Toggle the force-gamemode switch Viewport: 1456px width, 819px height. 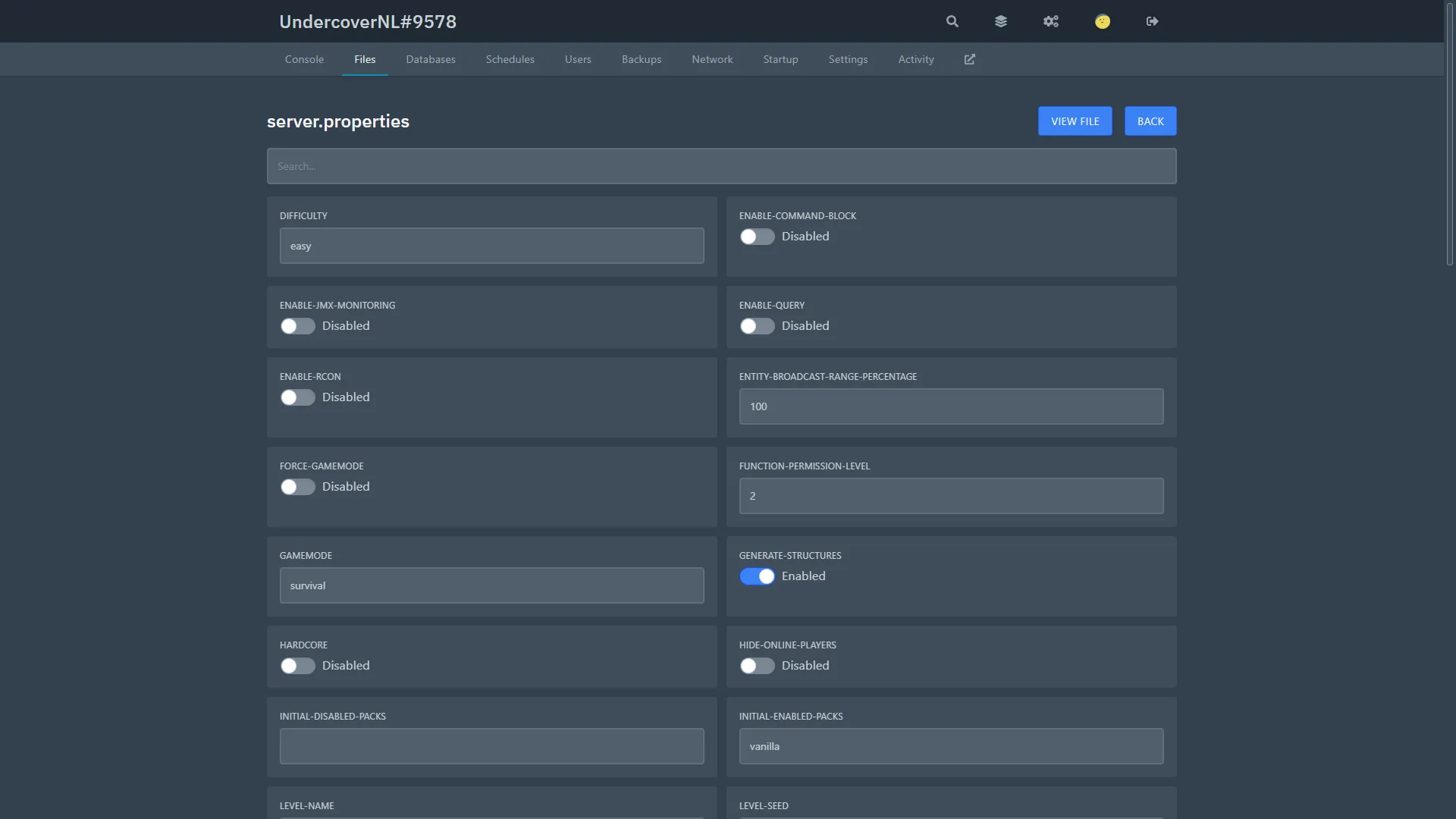(297, 487)
